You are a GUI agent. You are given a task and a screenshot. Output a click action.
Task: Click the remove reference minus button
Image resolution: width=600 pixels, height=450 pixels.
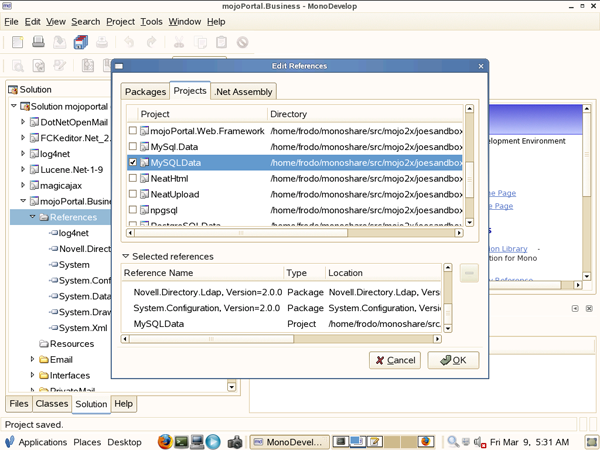(x=469, y=272)
